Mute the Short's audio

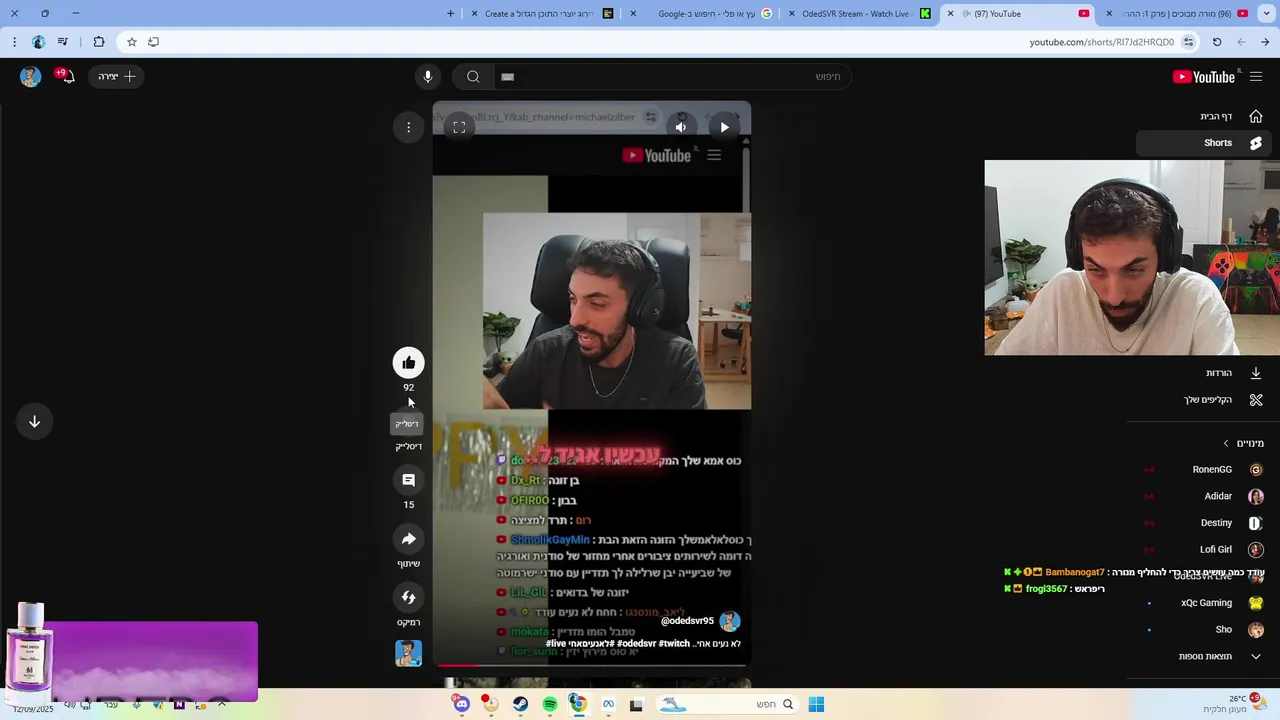point(681,127)
